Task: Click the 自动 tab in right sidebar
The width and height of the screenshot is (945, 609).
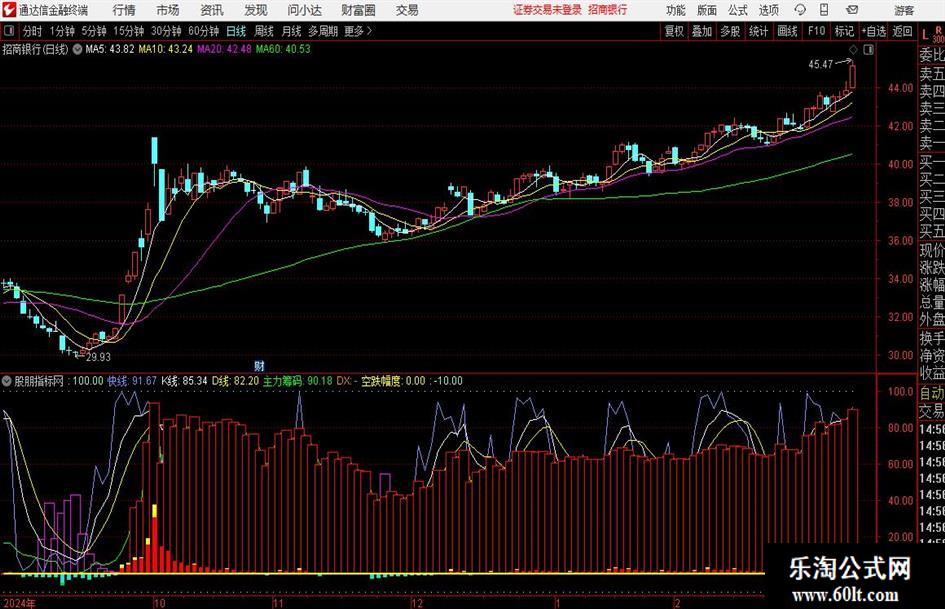Action: tap(931, 393)
